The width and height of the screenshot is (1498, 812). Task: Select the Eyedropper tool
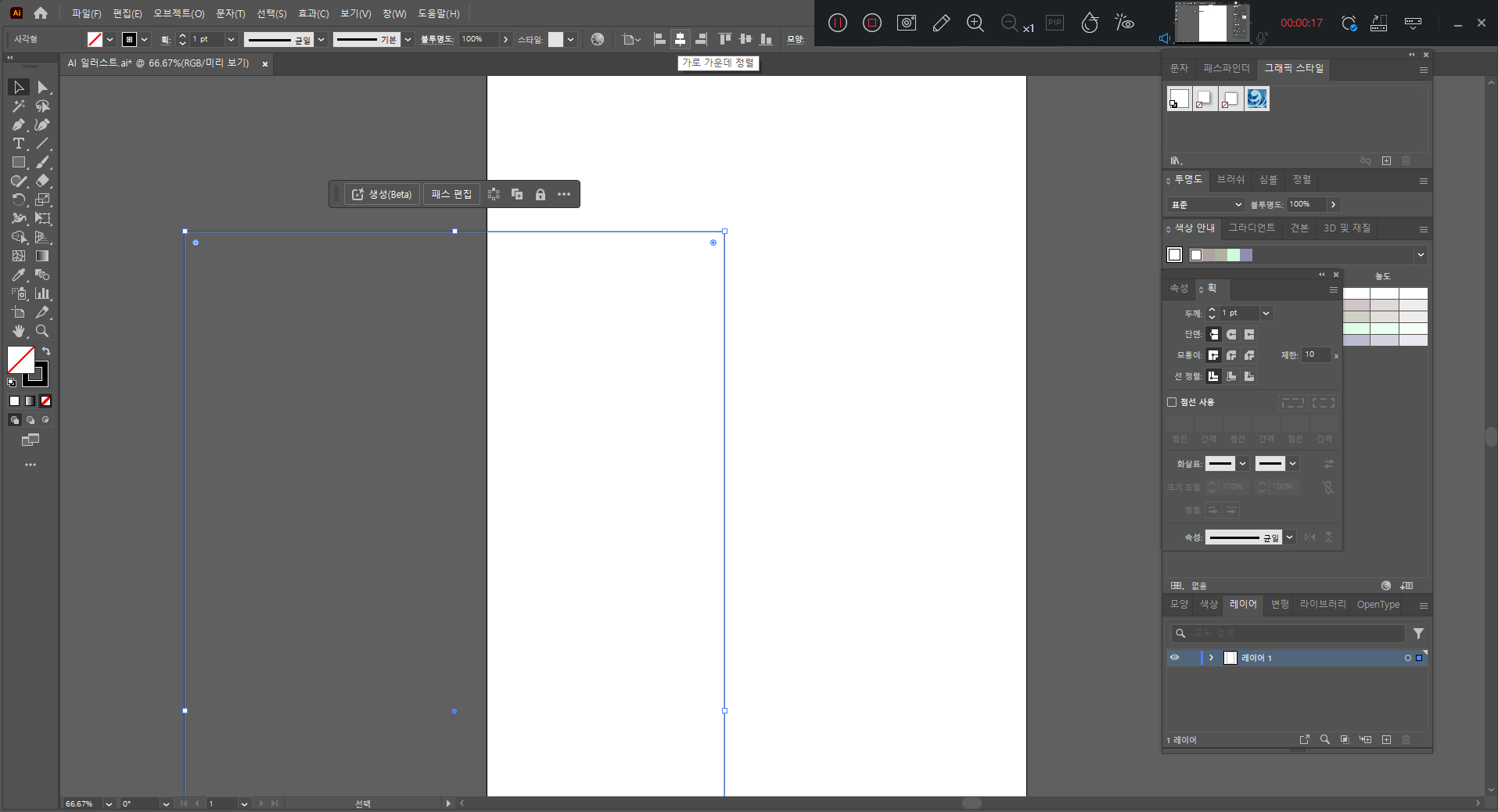(x=19, y=275)
